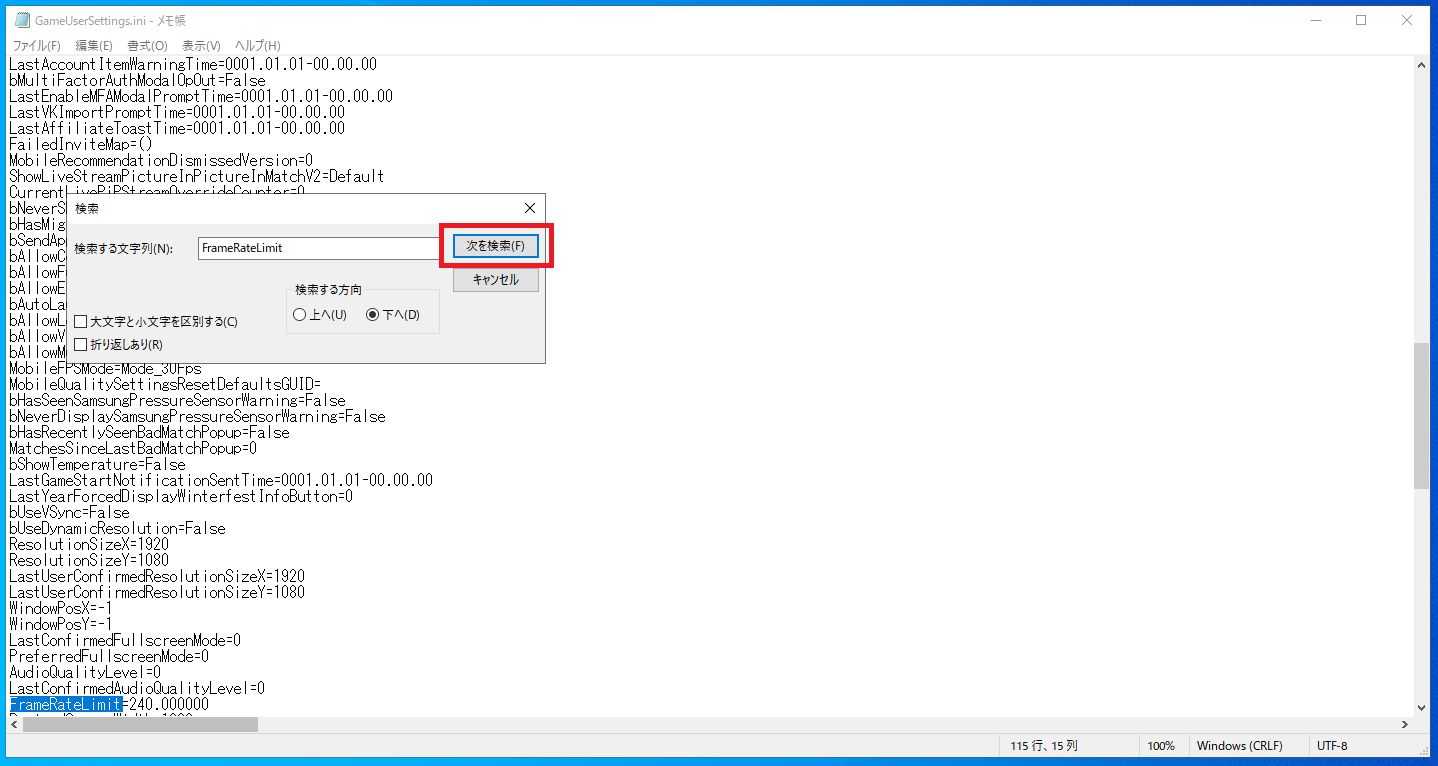Click the UTF-8 encoding status entry
The image size is (1438, 766).
tap(1333, 746)
